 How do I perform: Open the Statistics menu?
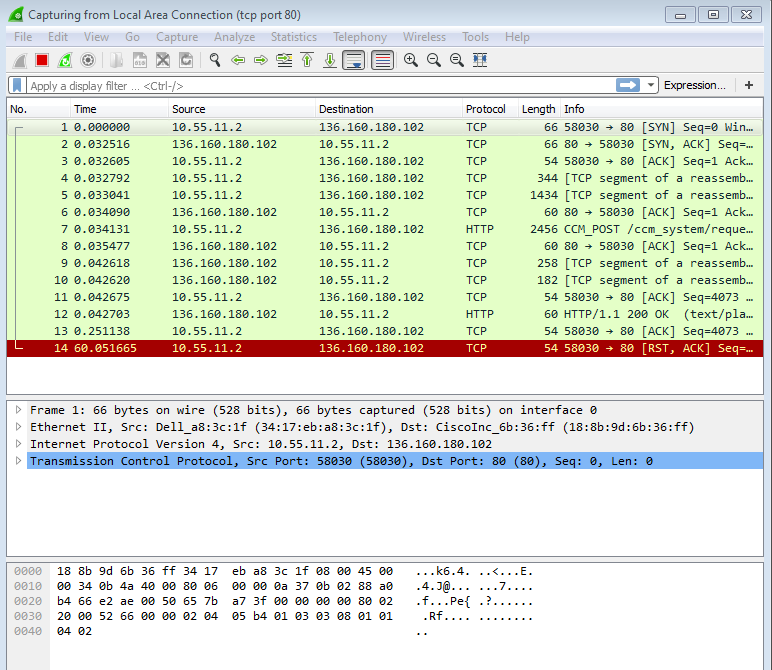(294, 37)
